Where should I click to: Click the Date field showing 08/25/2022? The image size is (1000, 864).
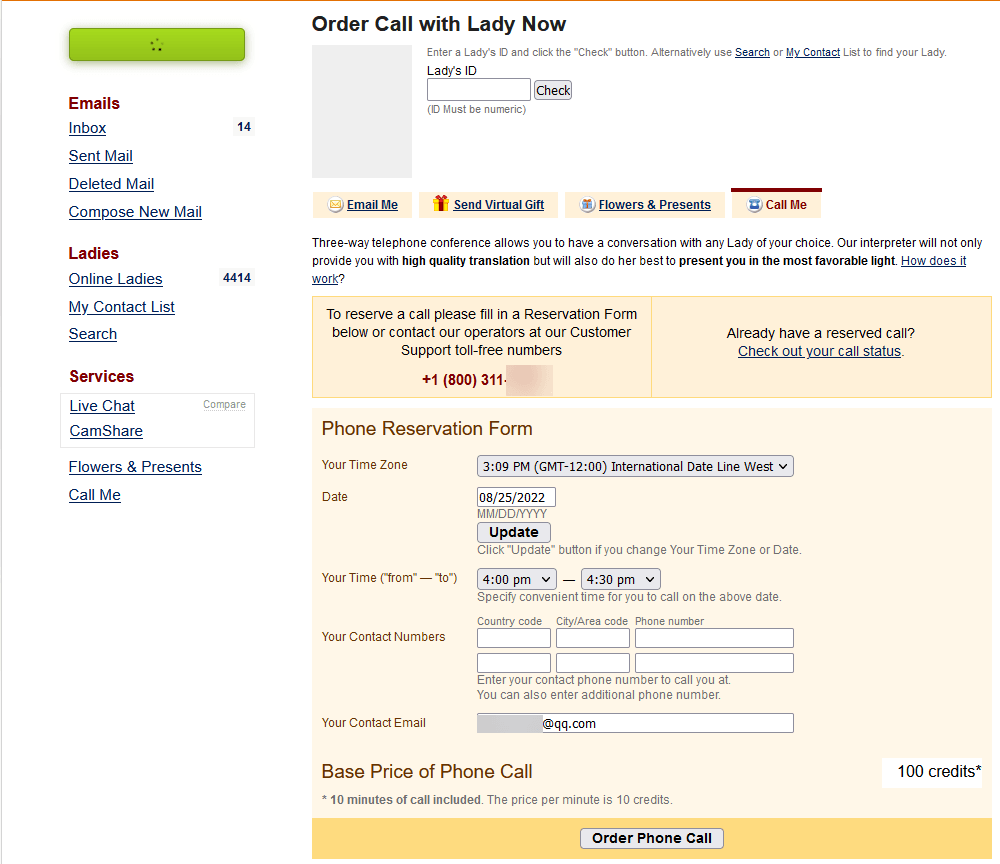click(516, 497)
